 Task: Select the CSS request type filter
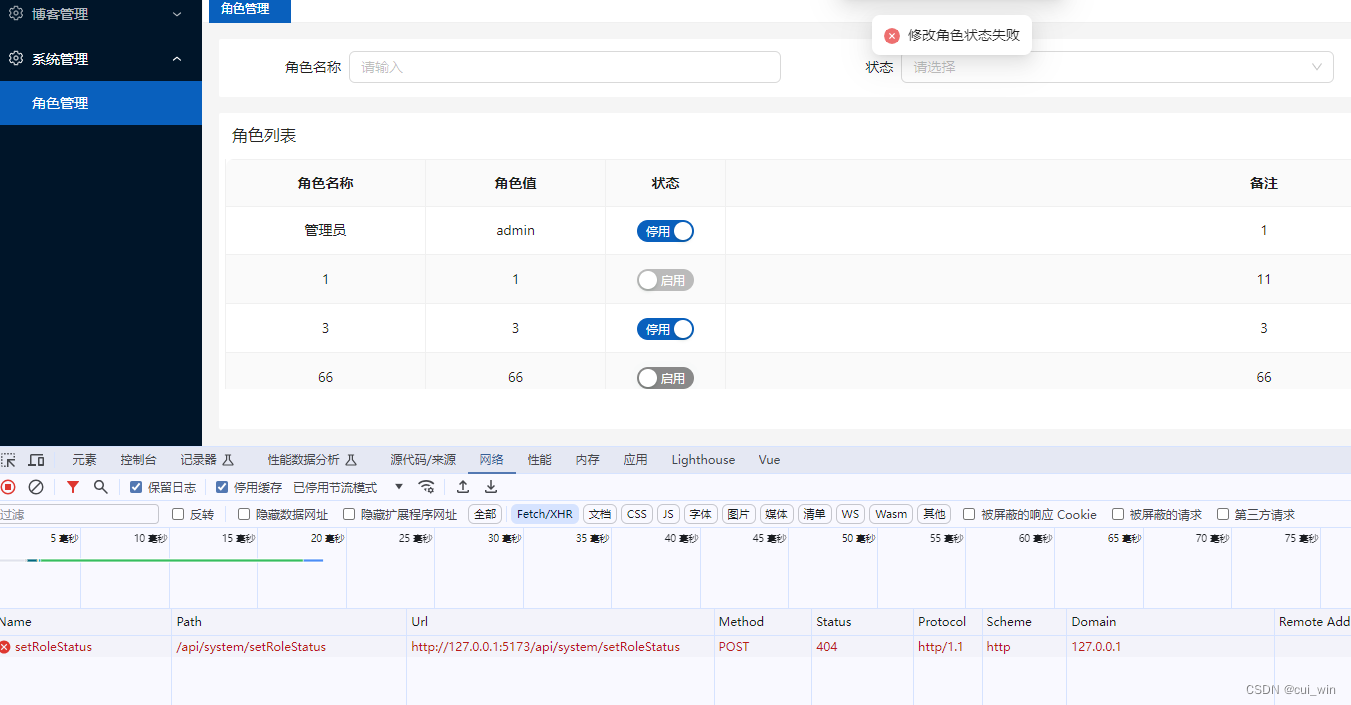pyautogui.click(x=637, y=514)
